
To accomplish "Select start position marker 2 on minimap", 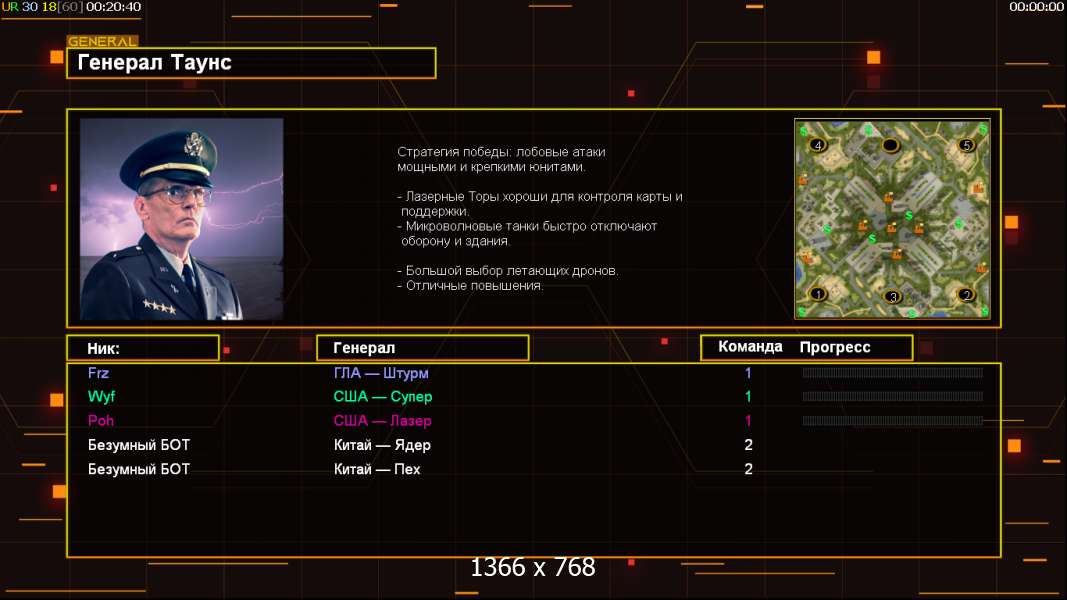I will [966, 295].
